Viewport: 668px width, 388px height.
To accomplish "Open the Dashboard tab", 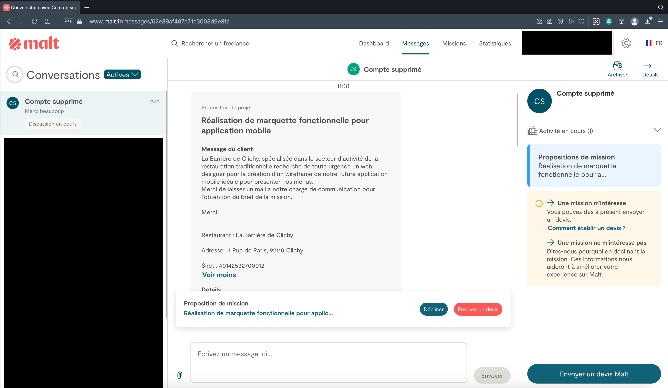I will point(374,43).
